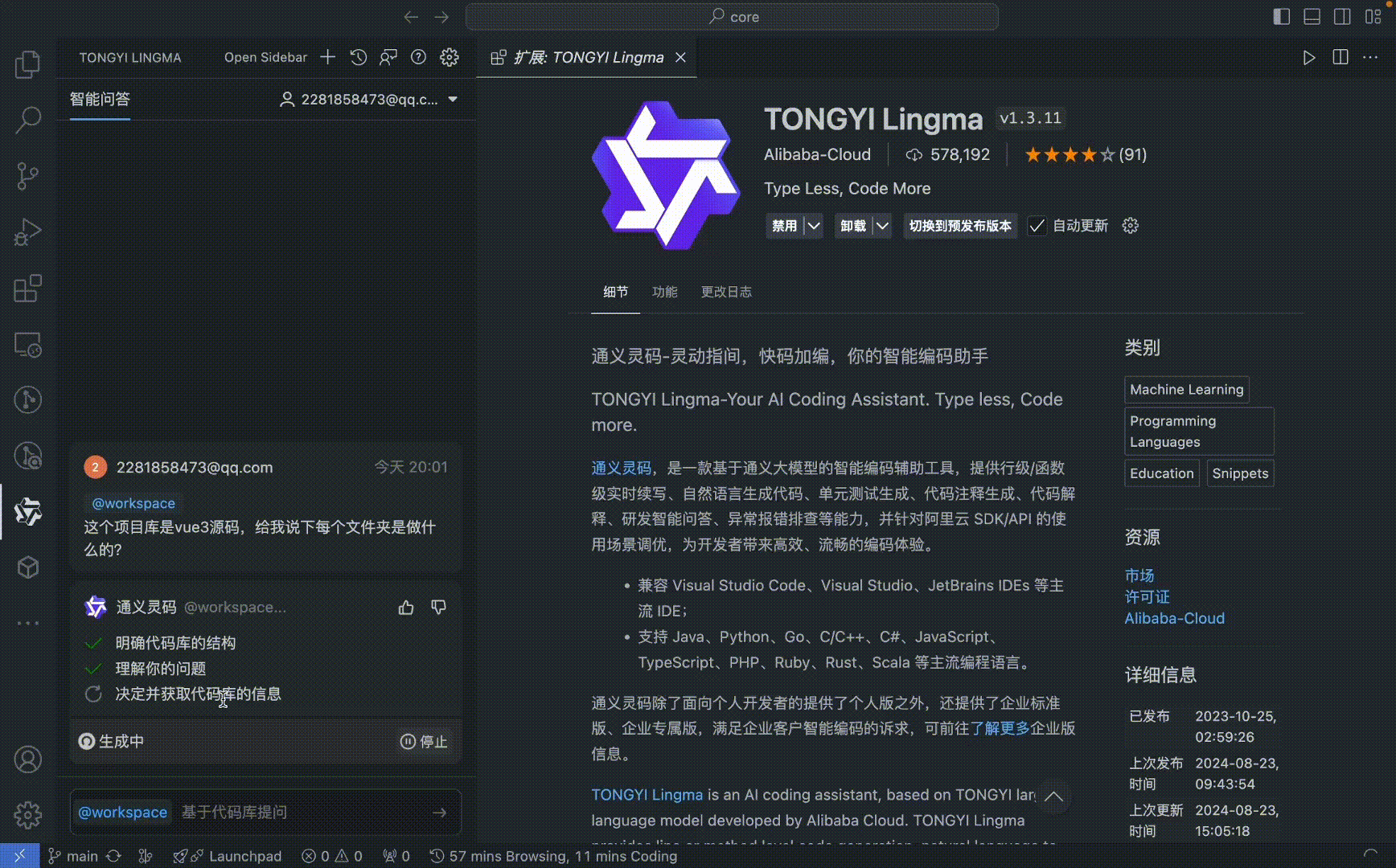Switch to the 细节 tab
The height and width of the screenshot is (868, 1396).
click(x=616, y=292)
